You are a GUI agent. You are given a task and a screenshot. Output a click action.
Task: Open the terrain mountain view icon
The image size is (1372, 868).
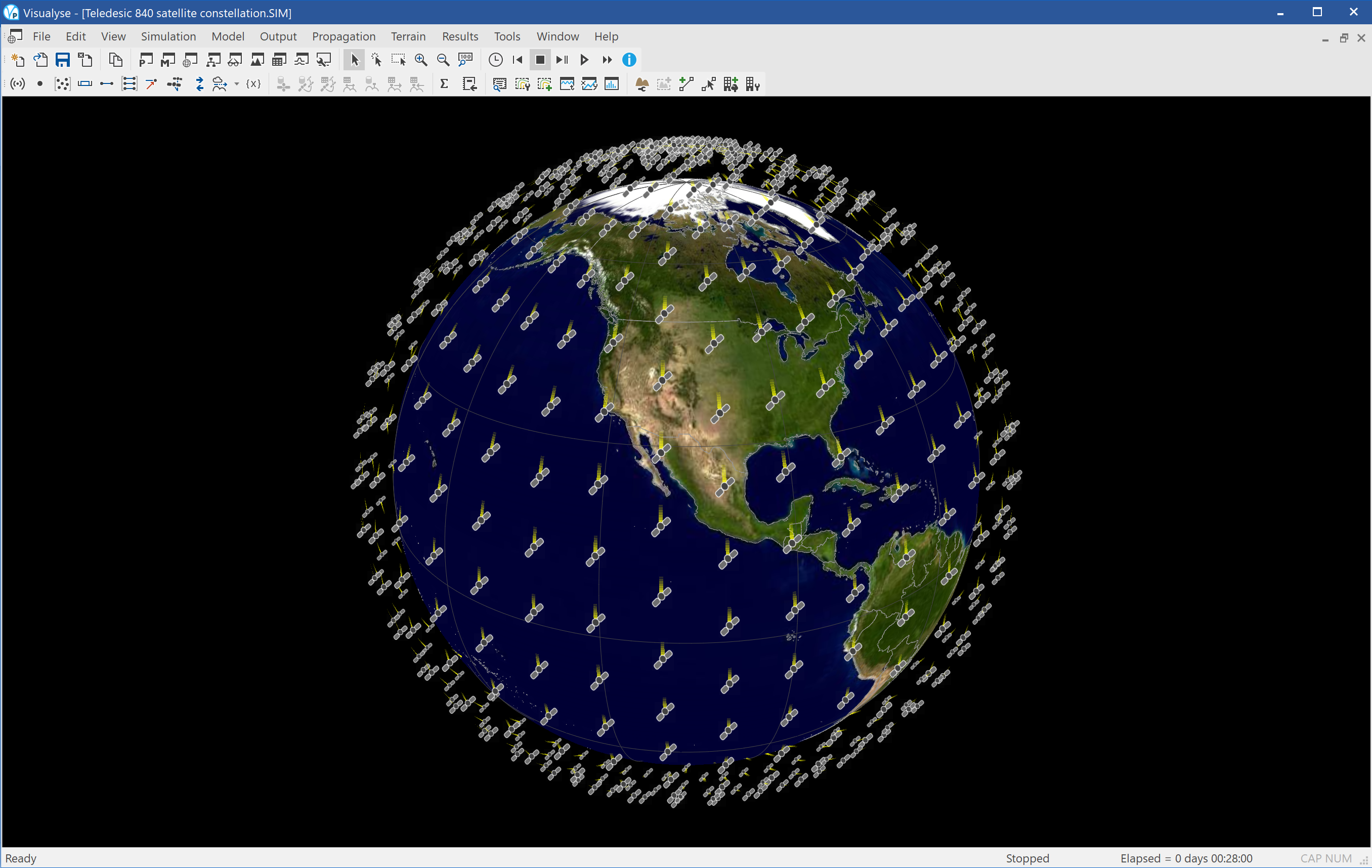coord(257,60)
